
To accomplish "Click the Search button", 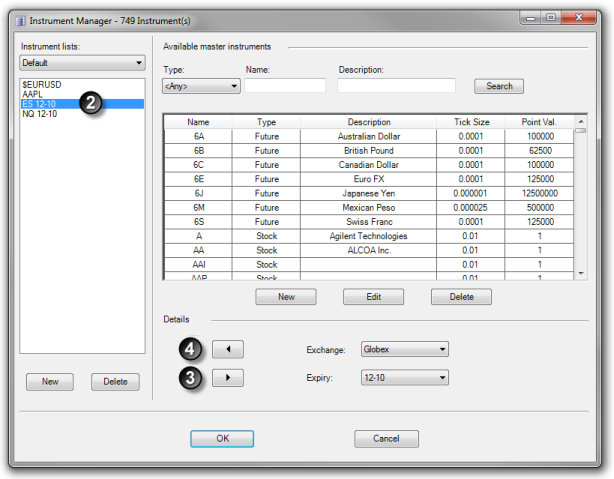I will [499, 86].
